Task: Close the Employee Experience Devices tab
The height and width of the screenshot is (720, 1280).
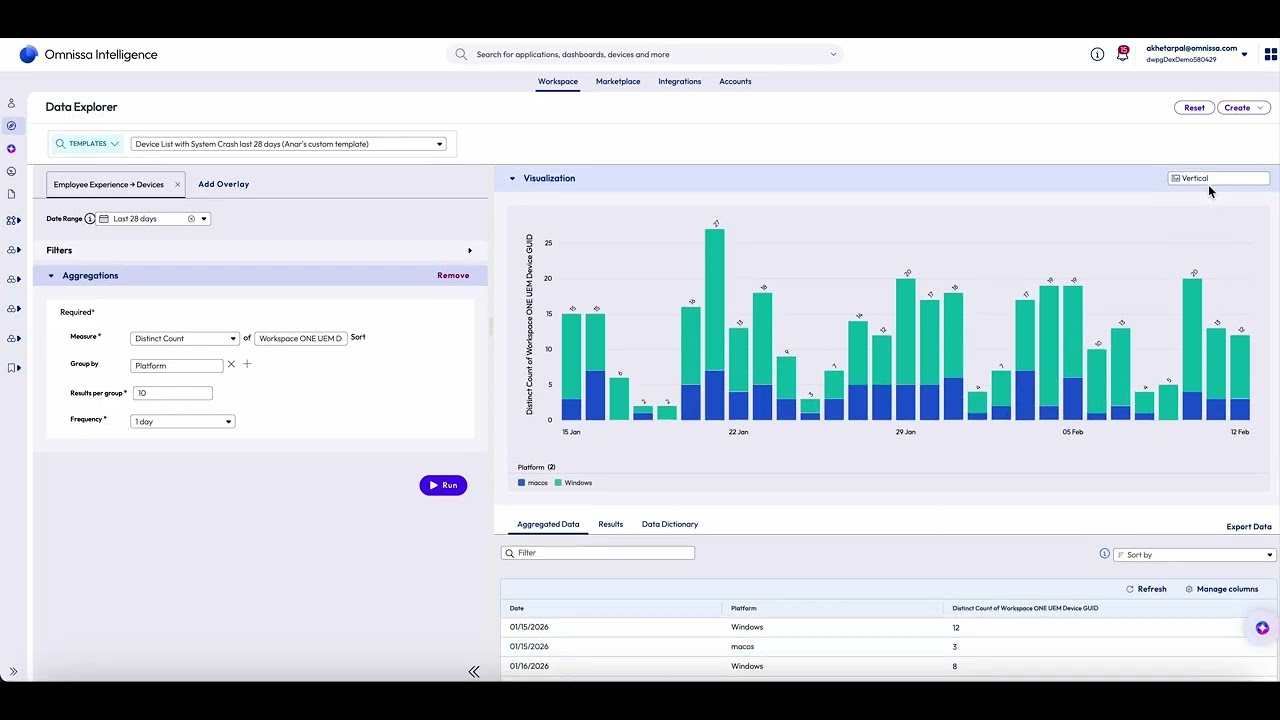Action: point(177,185)
